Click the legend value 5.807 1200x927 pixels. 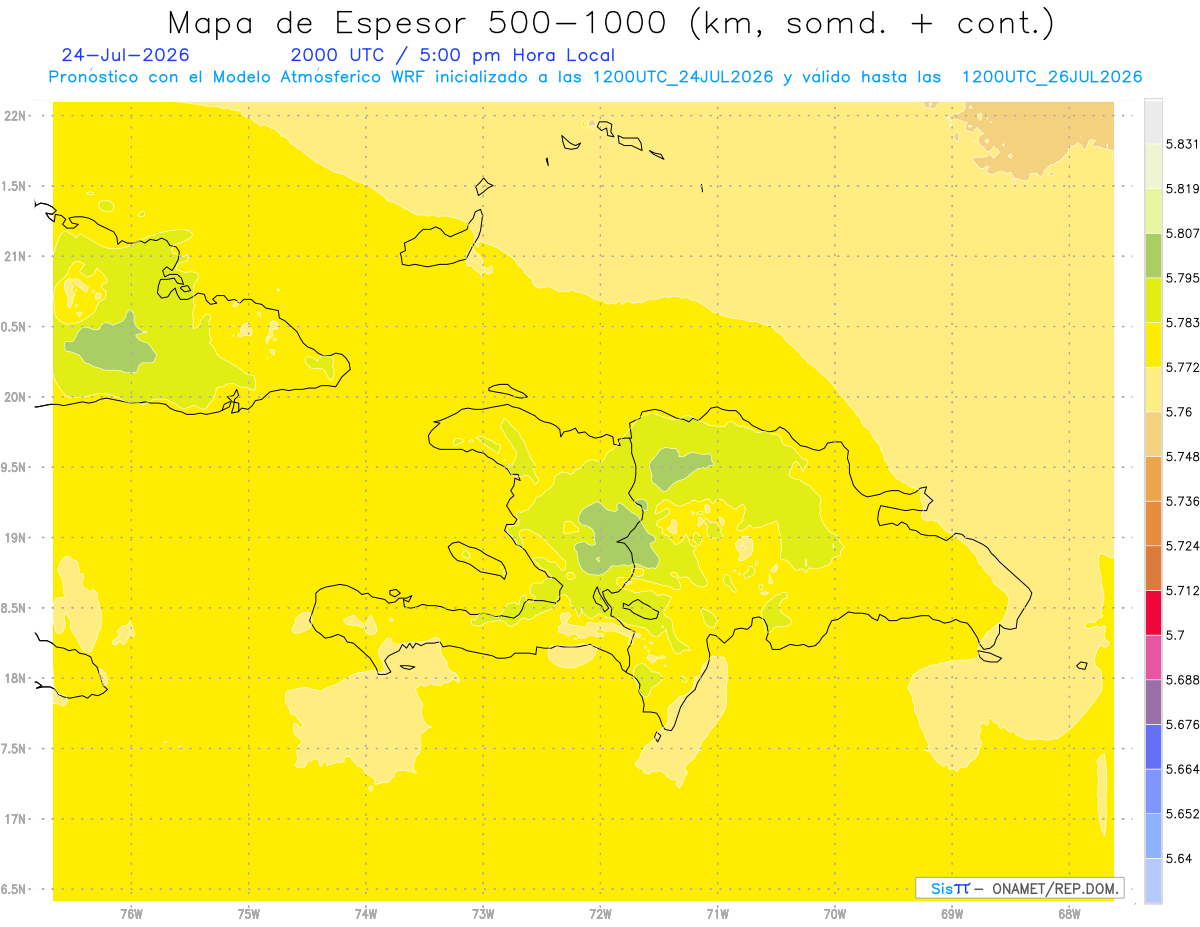[x=1183, y=233]
